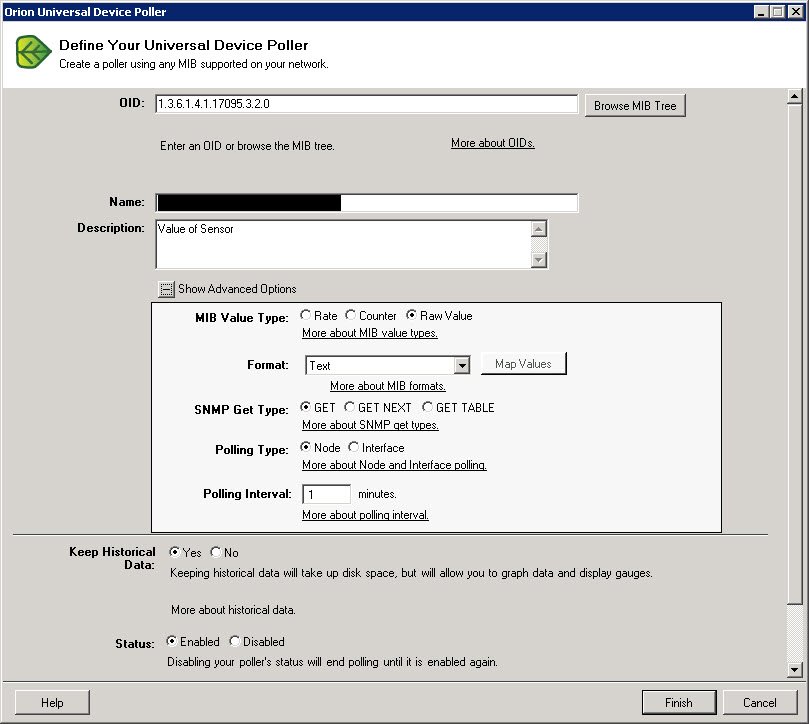Open More about MIB formats link
Viewport: 809px width, 724px height.
(388, 386)
